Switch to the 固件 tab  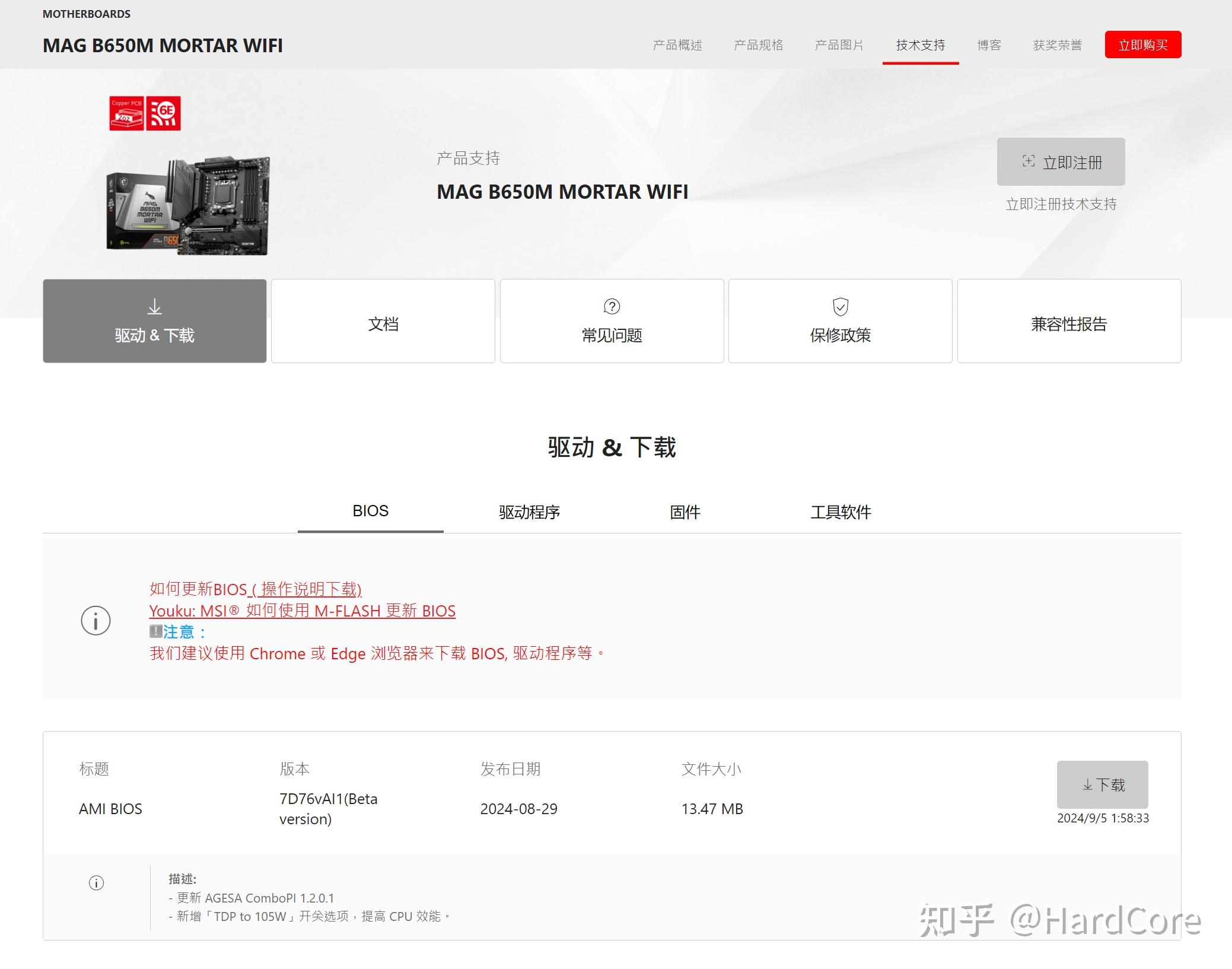pyautogui.click(x=685, y=512)
